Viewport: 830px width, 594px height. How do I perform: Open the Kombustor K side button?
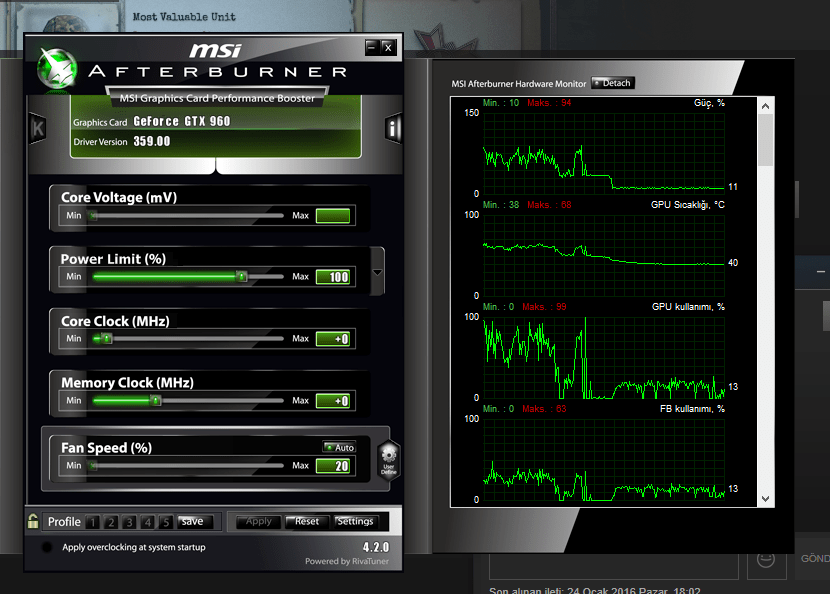[x=38, y=128]
